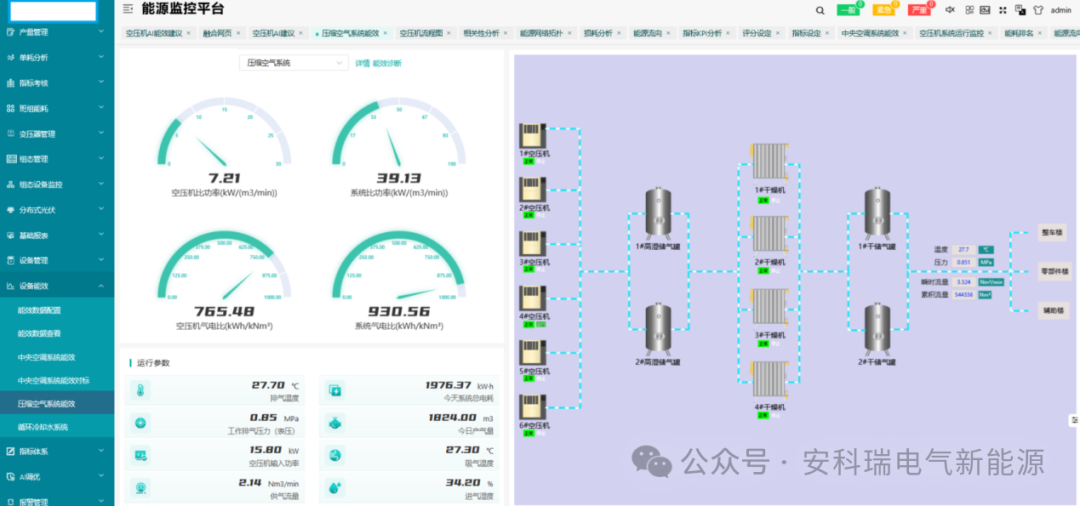Toggle fullscreen icon in header
The width and height of the screenshot is (1080, 506).
click(1003, 10)
